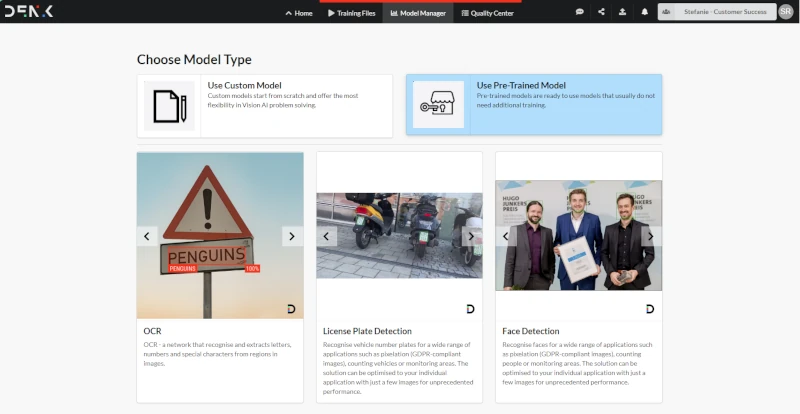Open the chat messages icon
Viewport: 800px width, 414px height.
tap(579, 12)
